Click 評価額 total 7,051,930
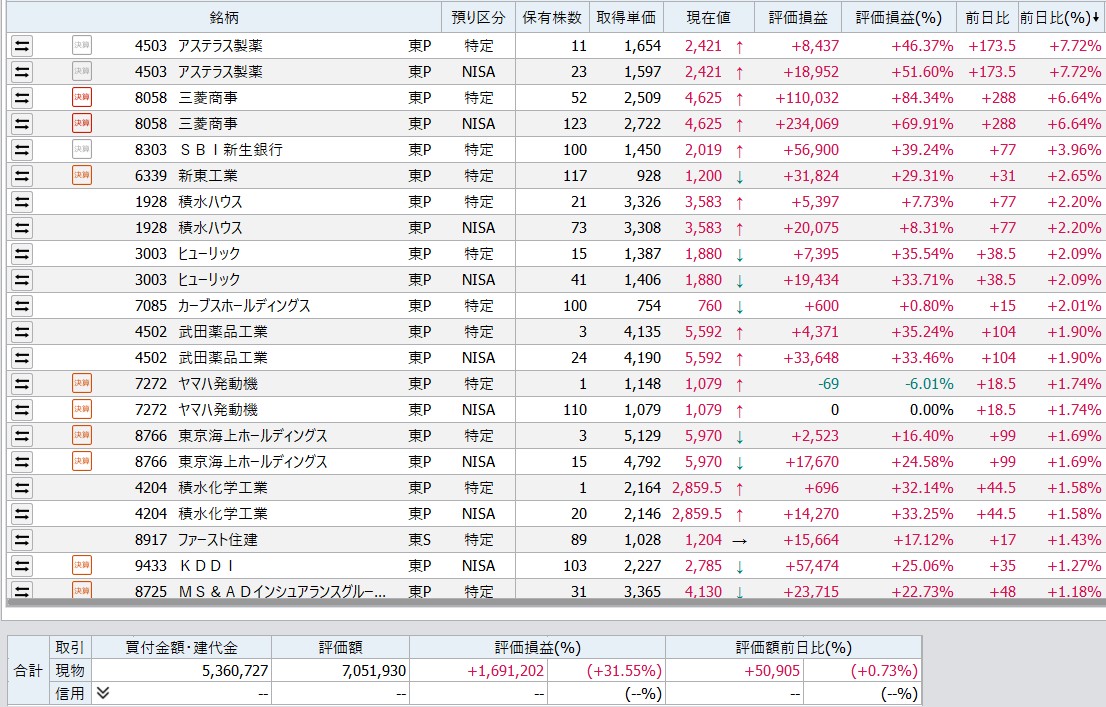This screenshot has width=1106, height=707. tap(373, 670)
